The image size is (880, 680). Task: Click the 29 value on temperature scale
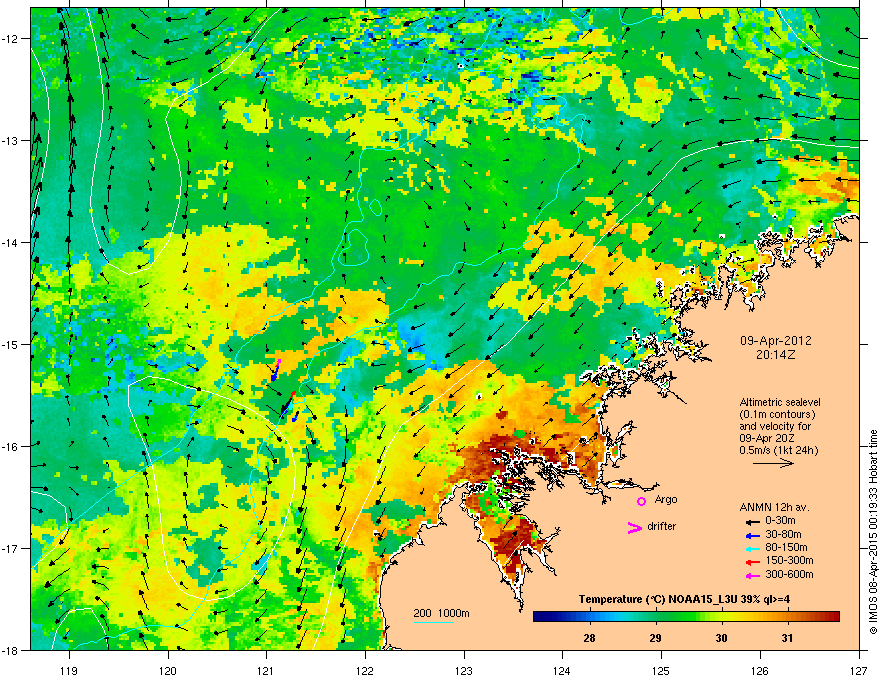click(655, 638)
